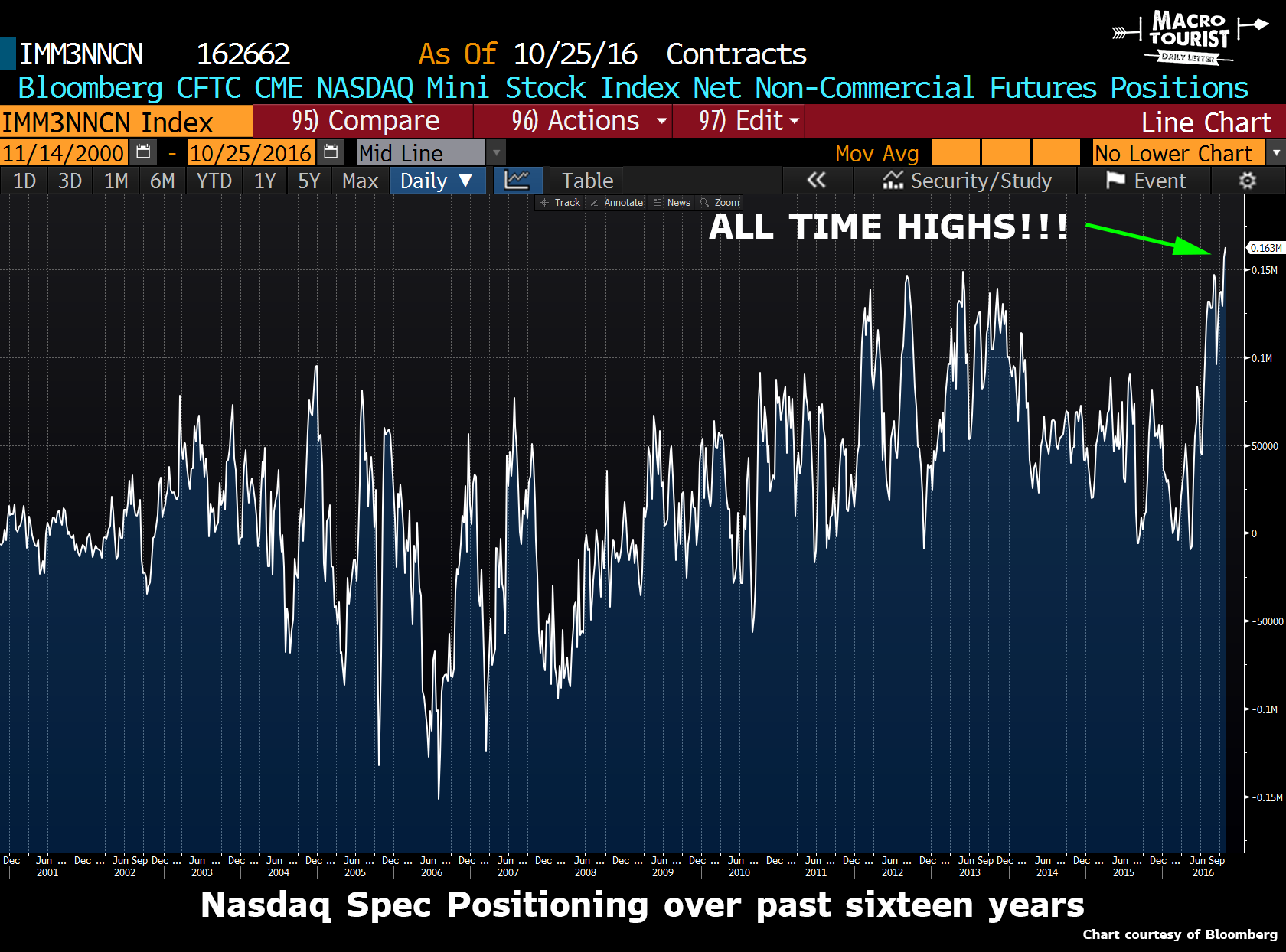Activate the Zoom magnifier tool
1286x952 pixels.
pyautogui.click(x=720, y=203)
